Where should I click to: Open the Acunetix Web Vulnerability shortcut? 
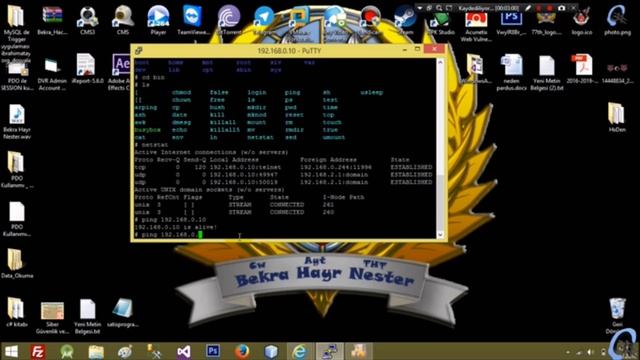(476, 25)
